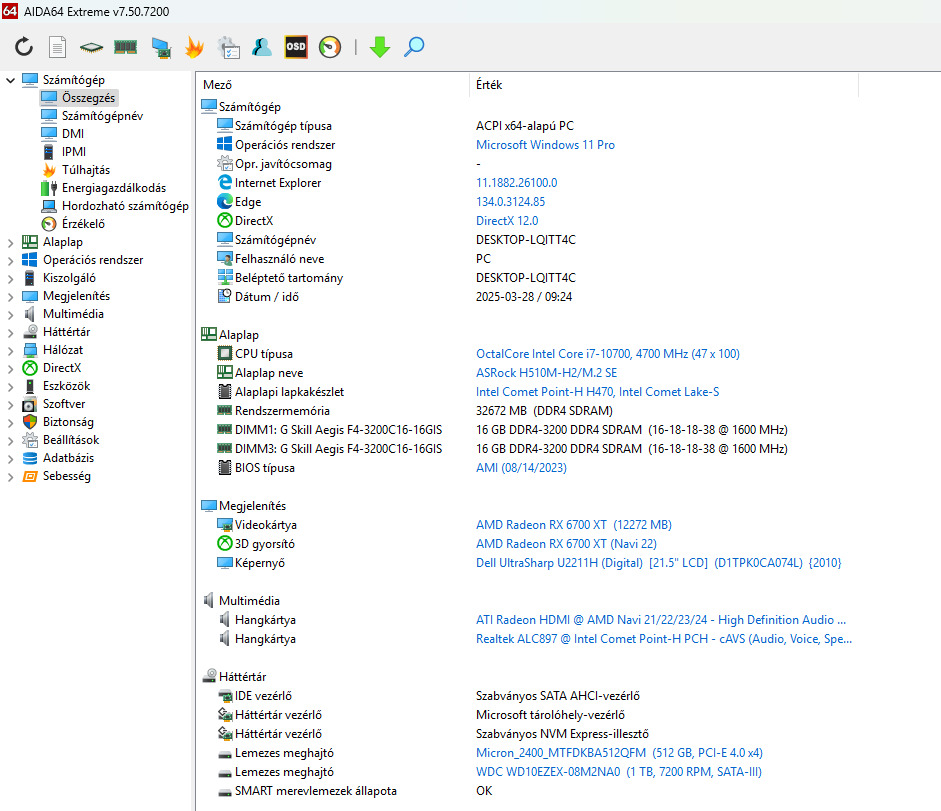
Task: Open the checklist audit toolbar icon
Action: [x=229, y=47]
